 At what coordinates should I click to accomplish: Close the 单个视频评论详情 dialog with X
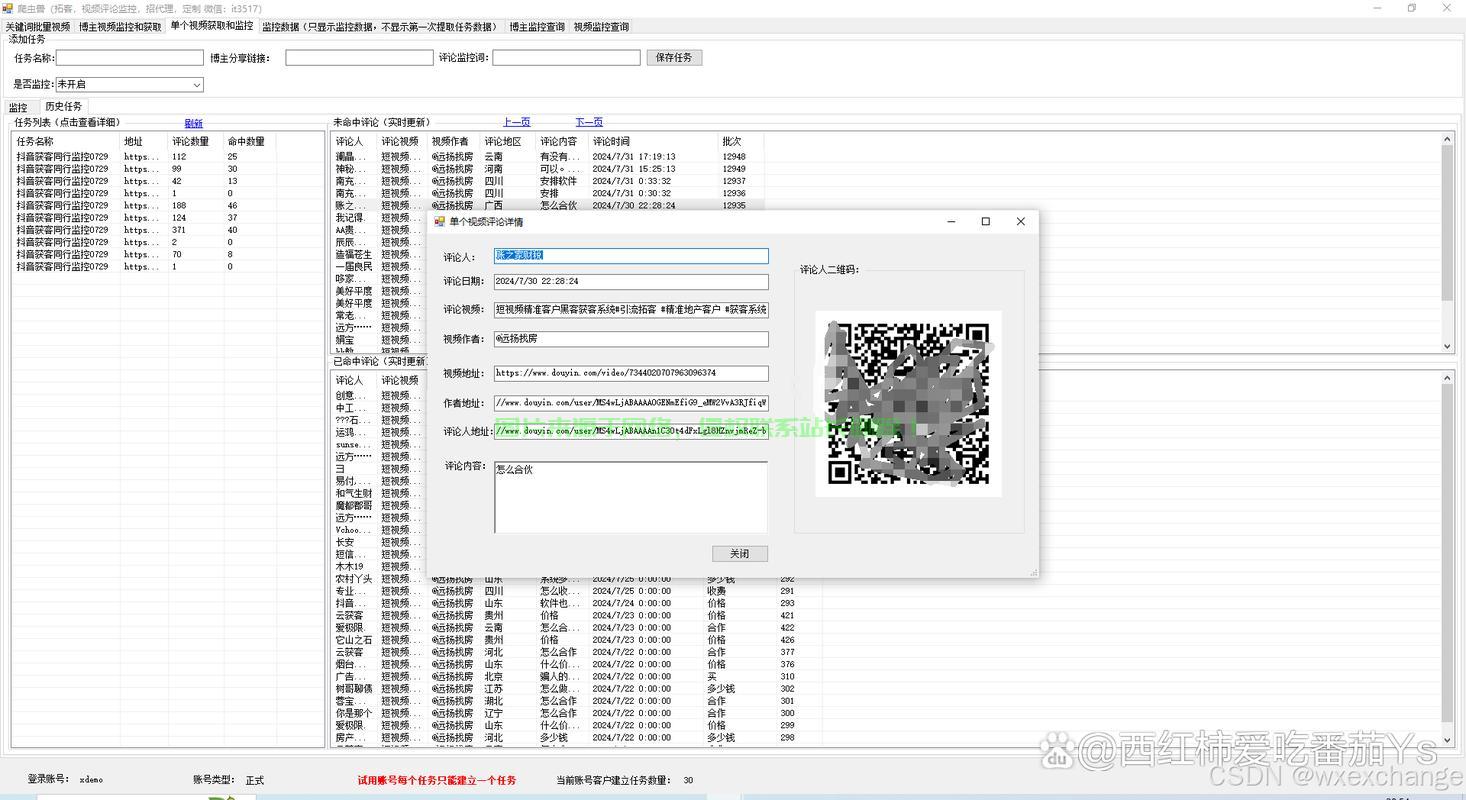(x=1020, y=222)
